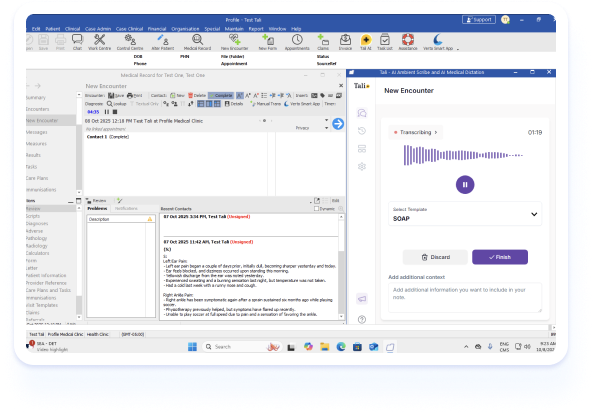
Task: Click the Tali announcements megaphone icon
Action: tap(362, 299)
